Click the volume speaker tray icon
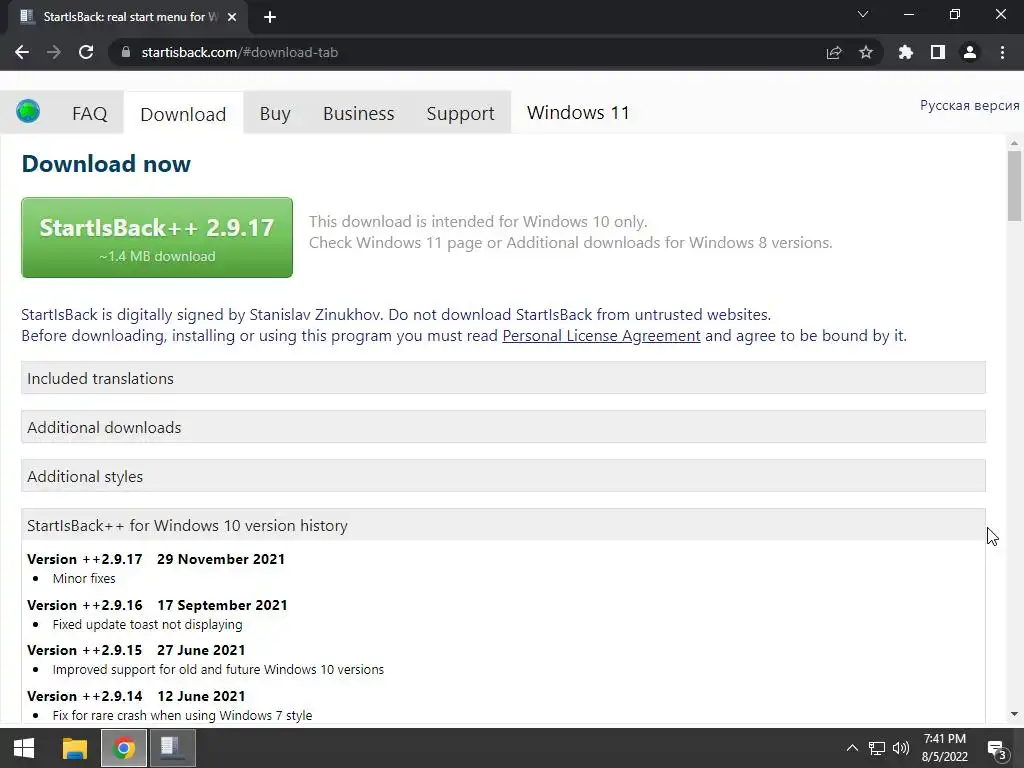1024x768 pixels. 901,748
